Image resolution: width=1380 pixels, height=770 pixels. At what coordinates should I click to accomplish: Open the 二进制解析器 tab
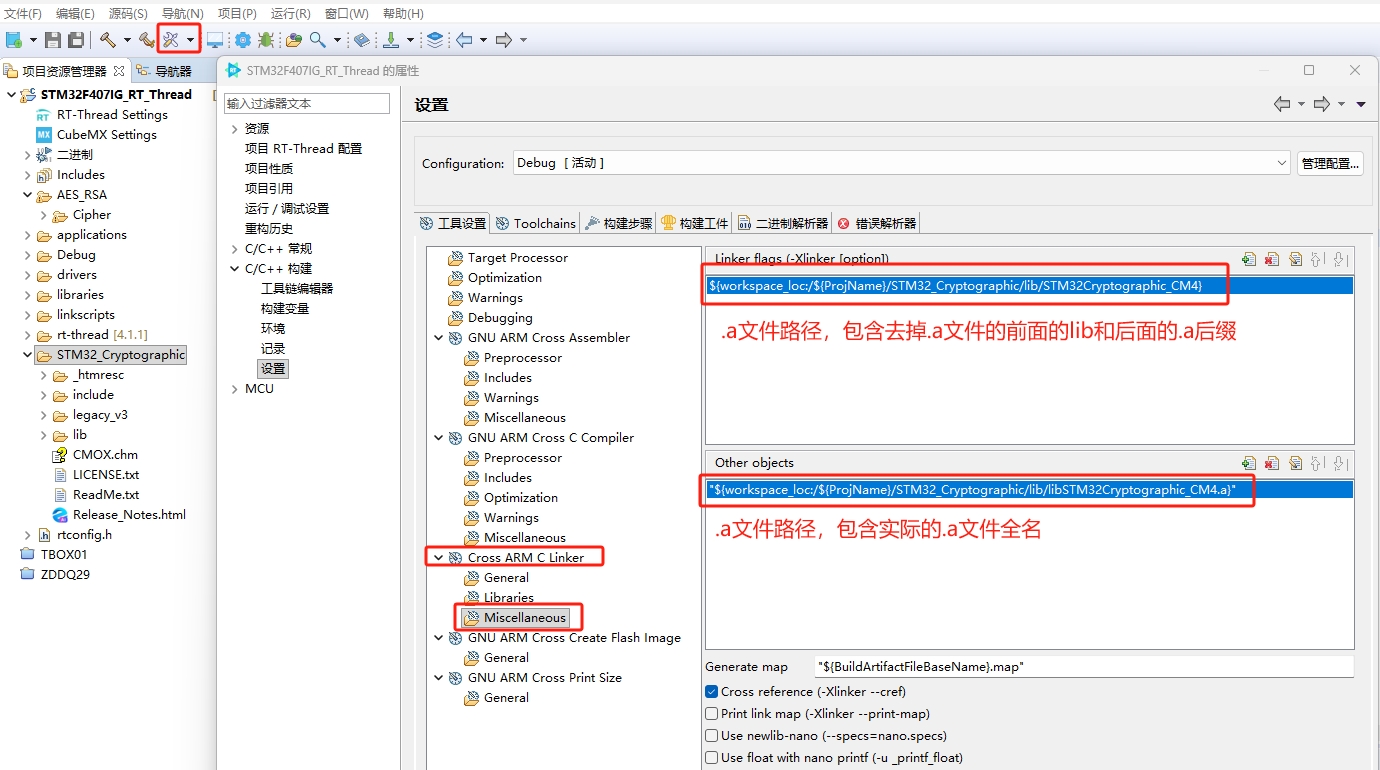783,223
